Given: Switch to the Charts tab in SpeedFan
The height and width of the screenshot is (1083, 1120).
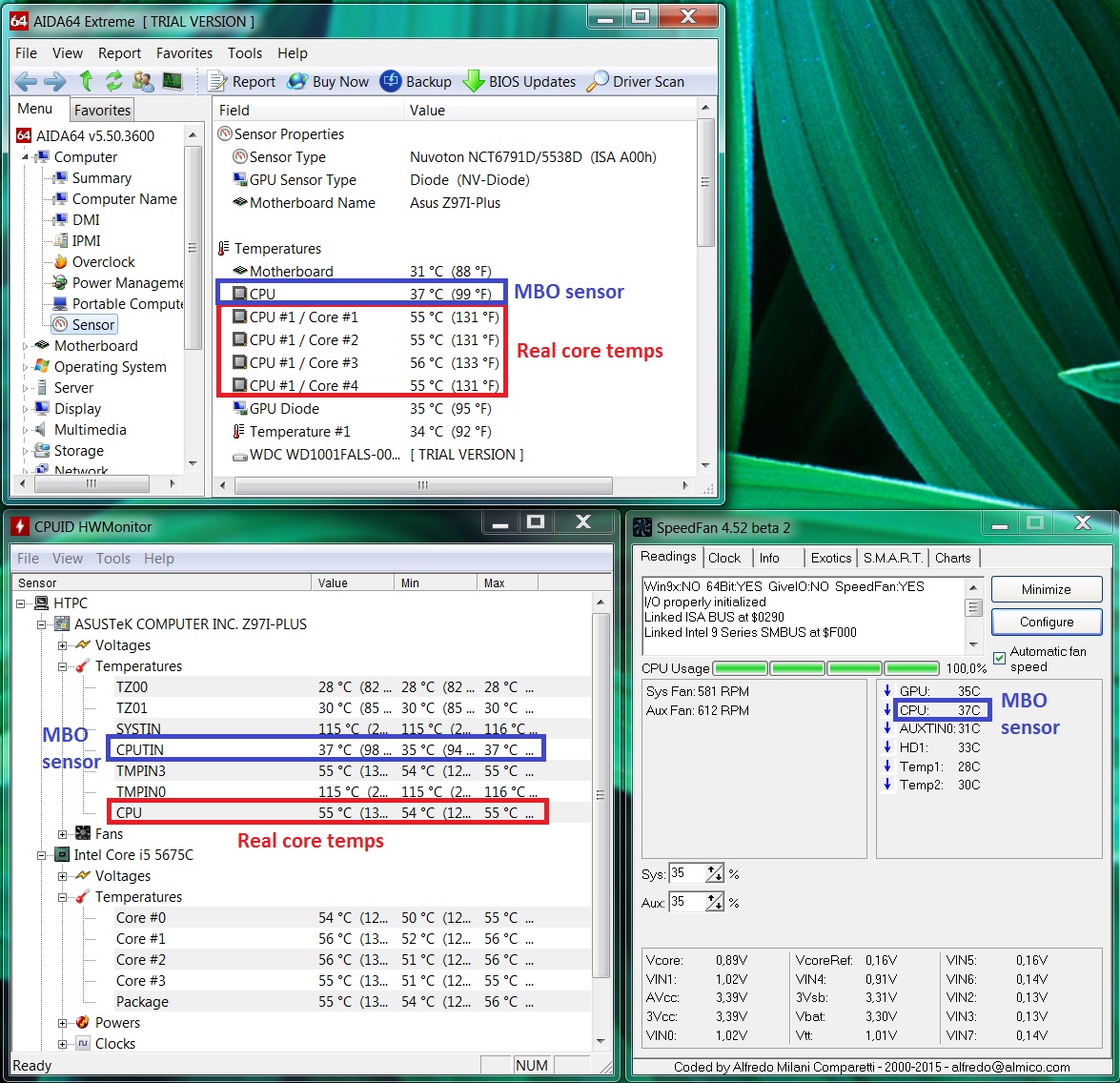Looking at the screenshot, I should pyautogui.click(x=953, y=558).
